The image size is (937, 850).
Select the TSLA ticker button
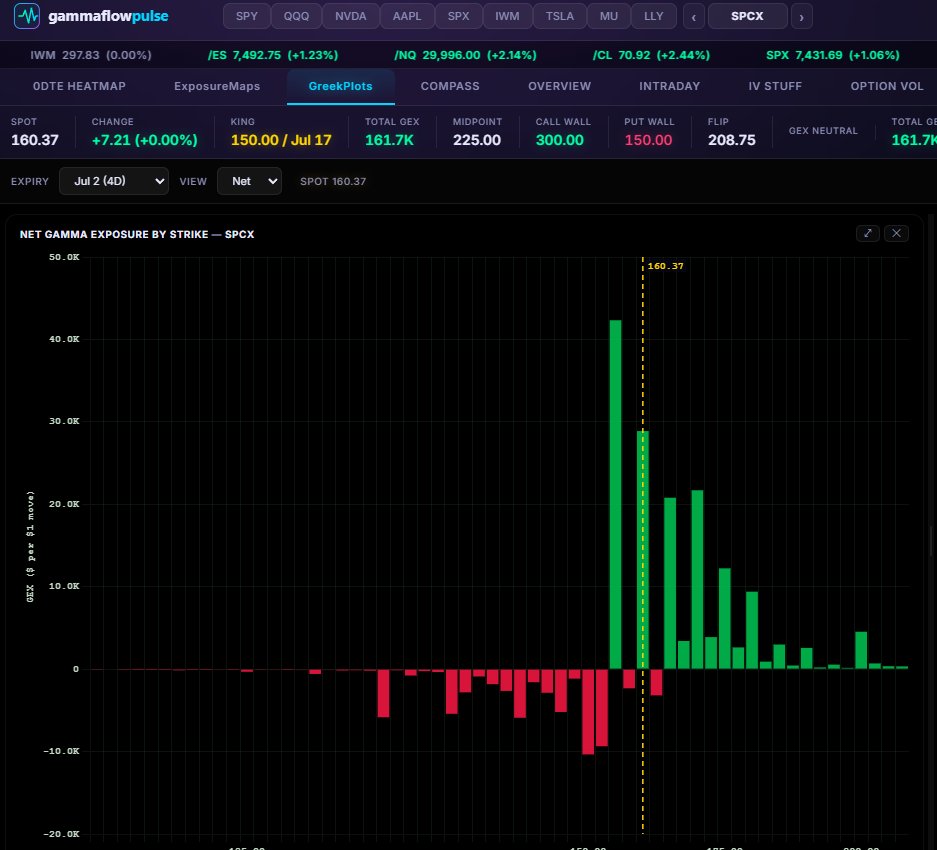coord(560,16)
